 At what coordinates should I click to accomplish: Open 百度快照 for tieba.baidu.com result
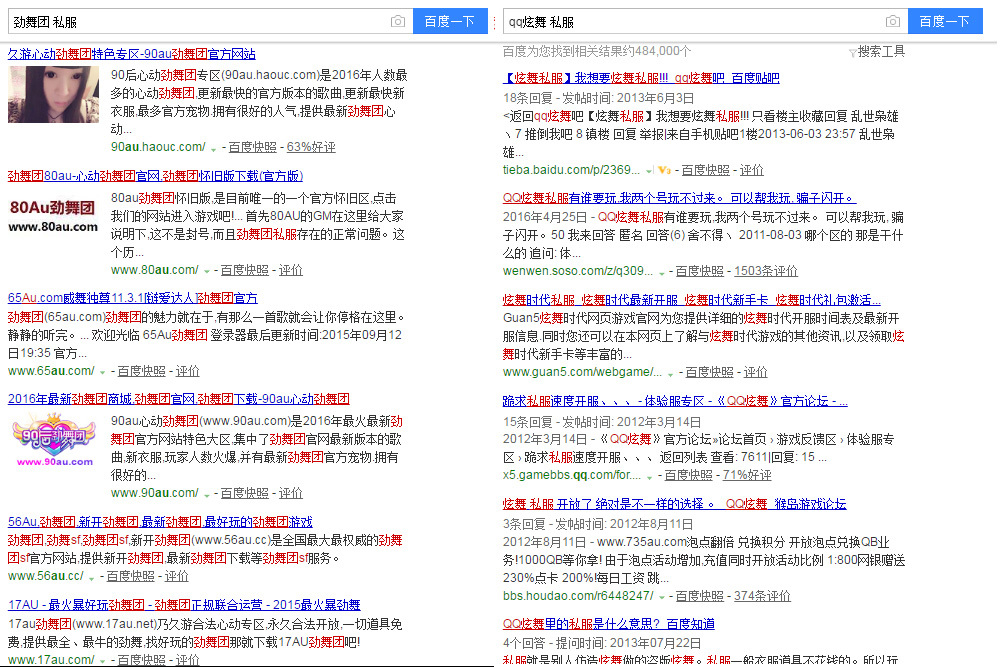tap(706, 170)
